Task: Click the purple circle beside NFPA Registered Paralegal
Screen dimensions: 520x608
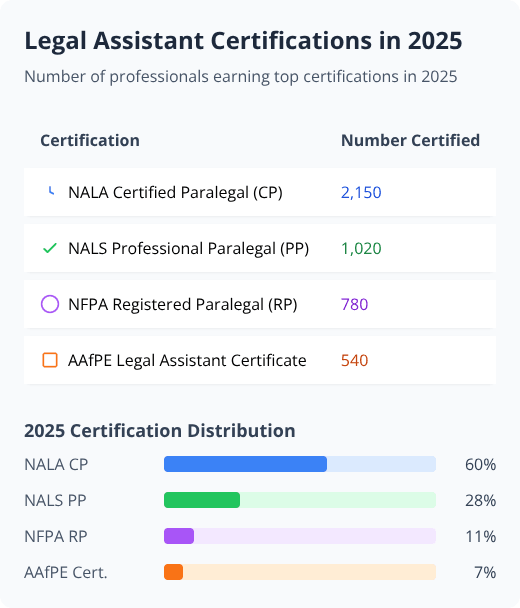Action: tap(50, 304)
